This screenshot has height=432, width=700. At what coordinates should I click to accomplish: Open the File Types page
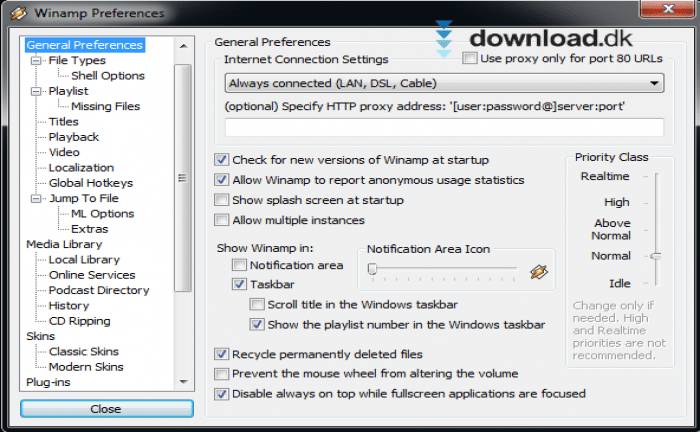coord(77,60)
